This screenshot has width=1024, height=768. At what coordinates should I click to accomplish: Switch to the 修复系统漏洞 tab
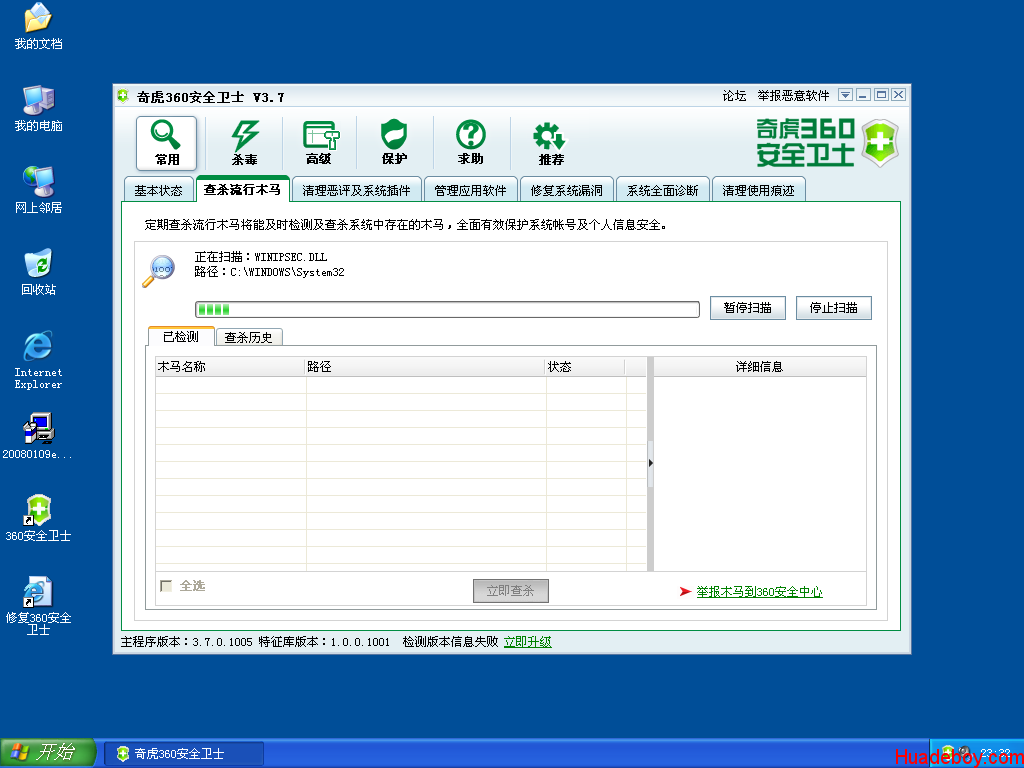[x=566, y=191]
